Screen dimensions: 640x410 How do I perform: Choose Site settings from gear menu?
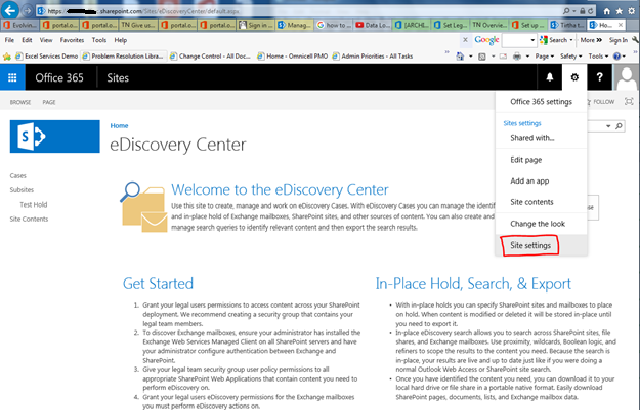[530, 245]
